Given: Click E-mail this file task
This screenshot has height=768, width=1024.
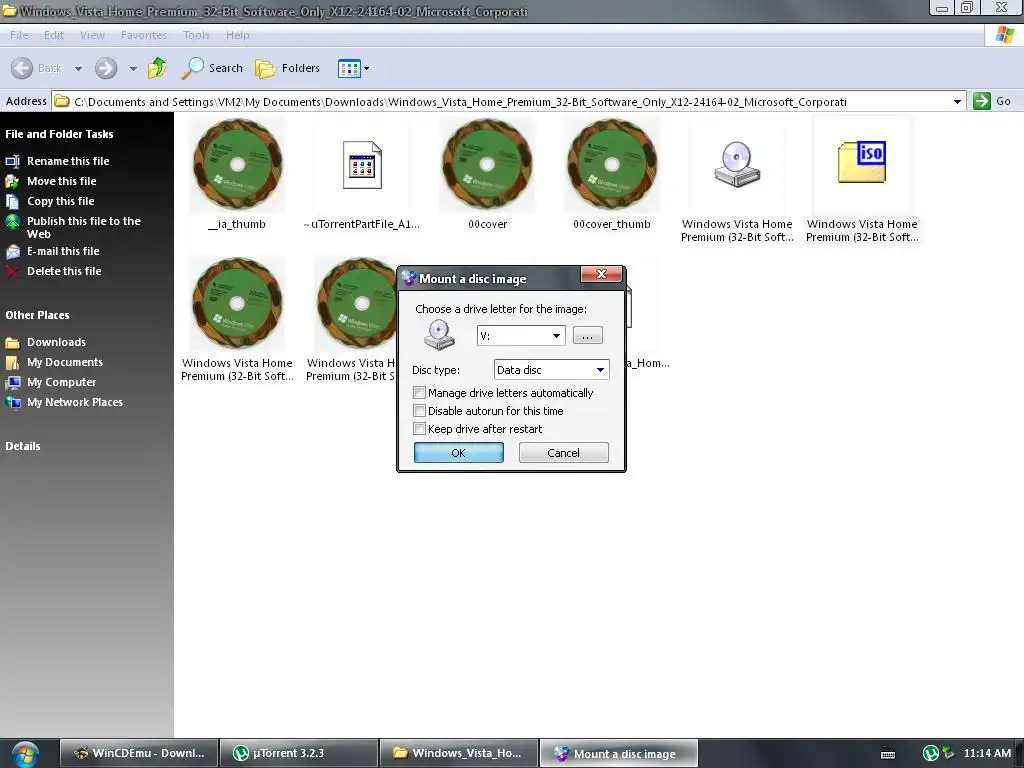Looking at the screenshot, I should tap(63, 251).
